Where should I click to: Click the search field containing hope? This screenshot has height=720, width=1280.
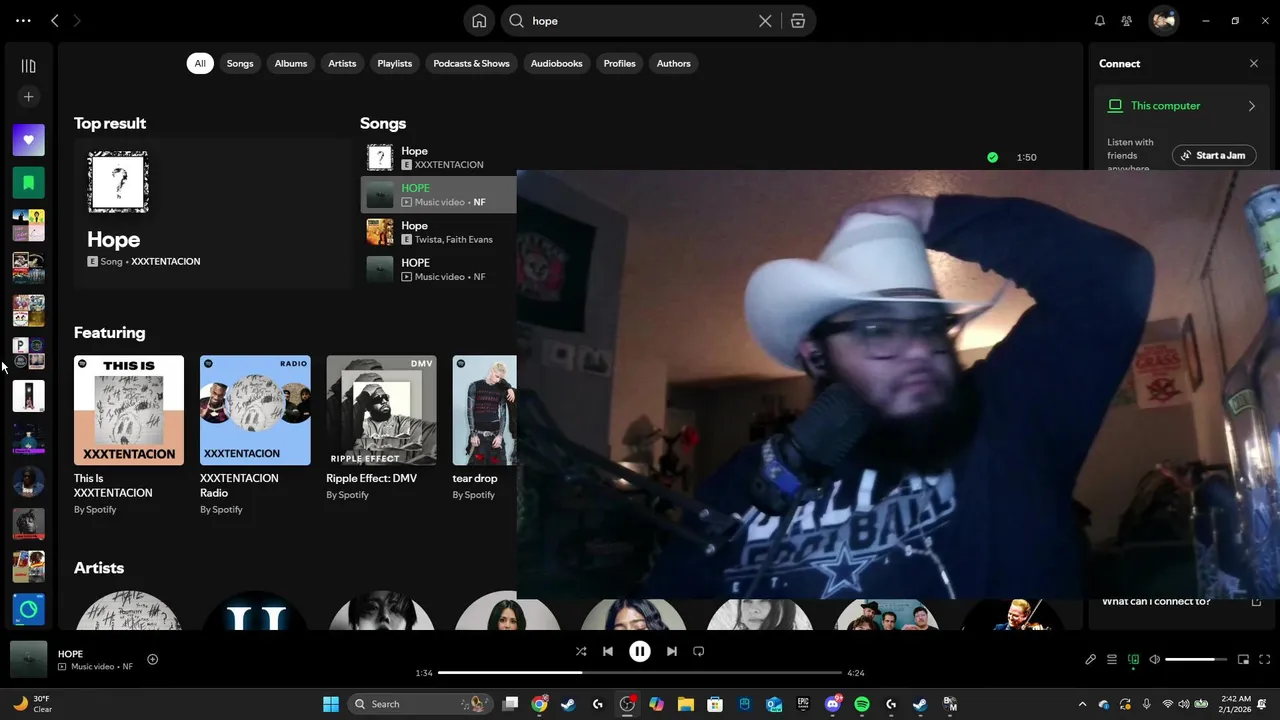[x=640, y=21]
